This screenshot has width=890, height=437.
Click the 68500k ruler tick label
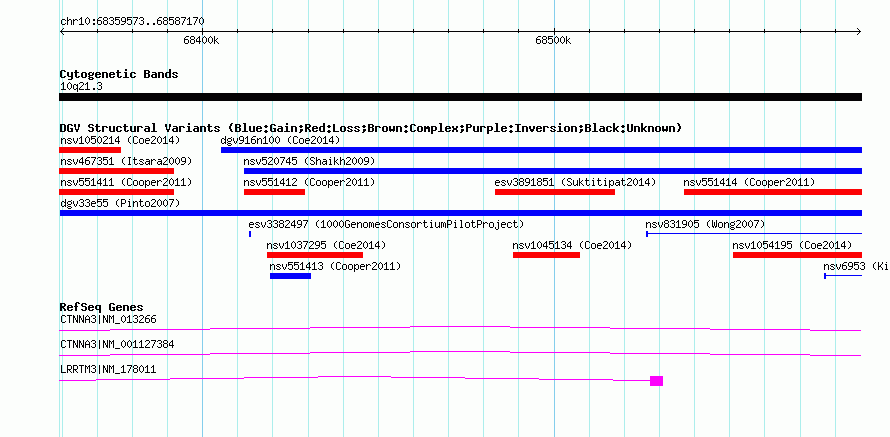[x=553, y=40]
